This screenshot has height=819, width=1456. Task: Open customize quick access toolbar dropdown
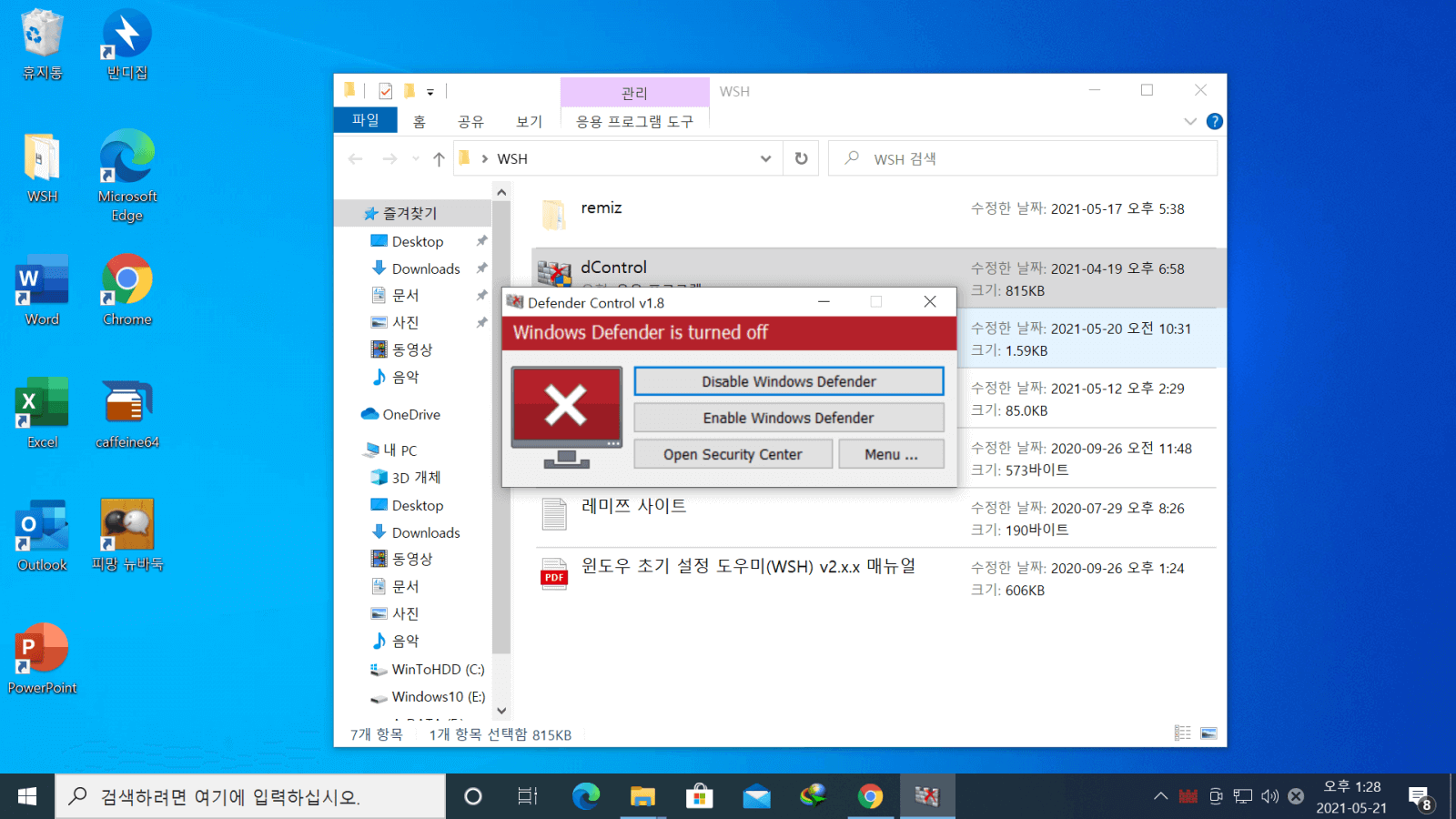pyautogui.click(x=430, y=92)
